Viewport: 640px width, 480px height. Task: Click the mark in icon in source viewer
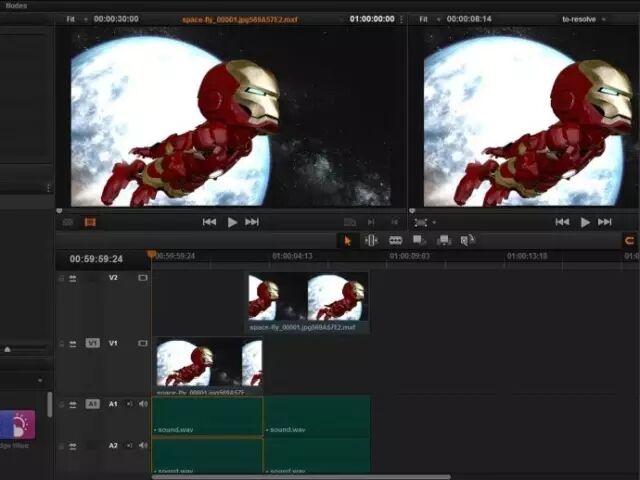click(371, 222)
